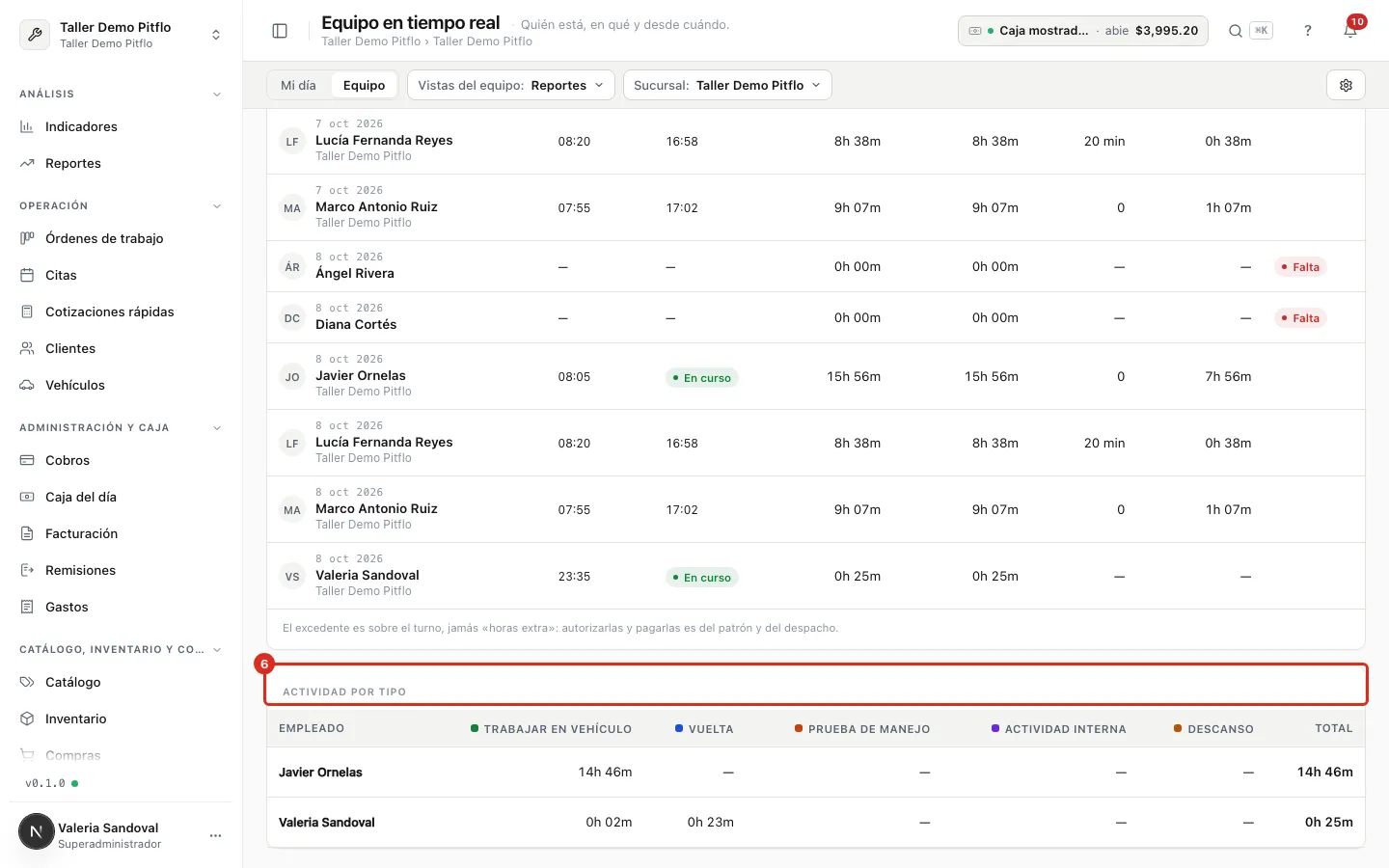Open the Vistas del equipo dropdown
The width and height of the screenshot is (1389, 868).
tap(511, 85)
